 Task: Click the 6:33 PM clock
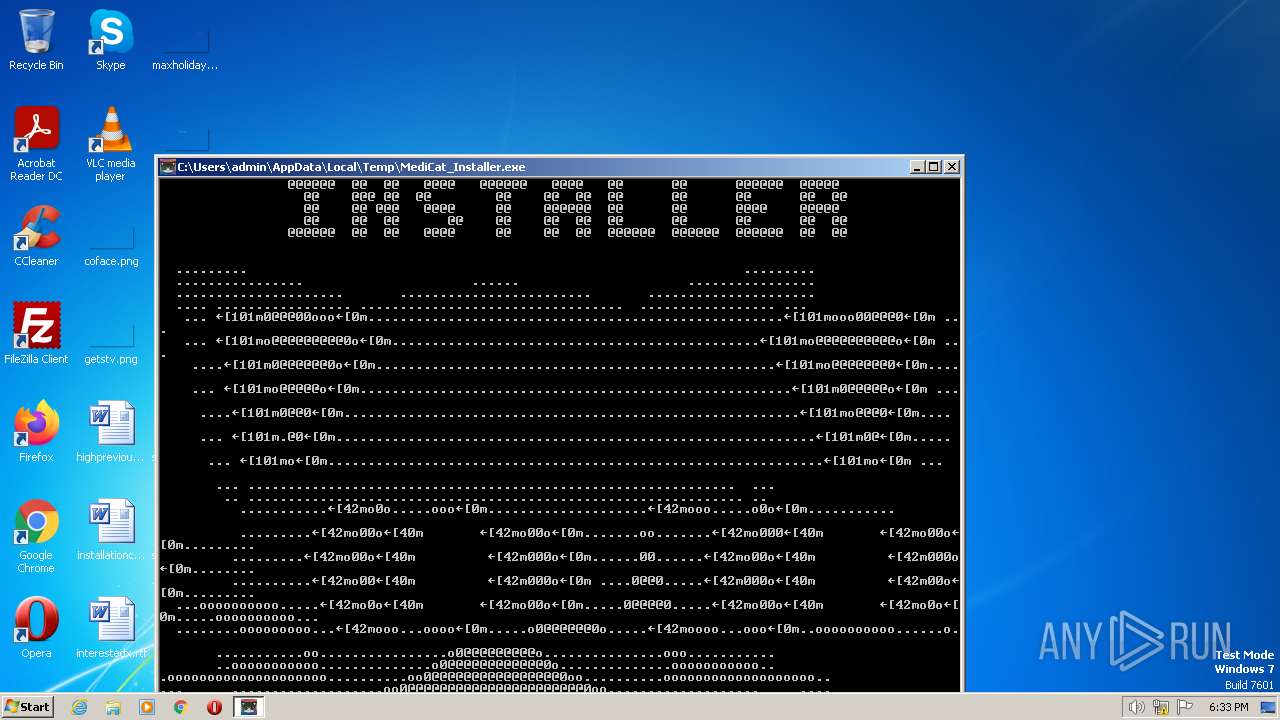(x=1228, y=707)
